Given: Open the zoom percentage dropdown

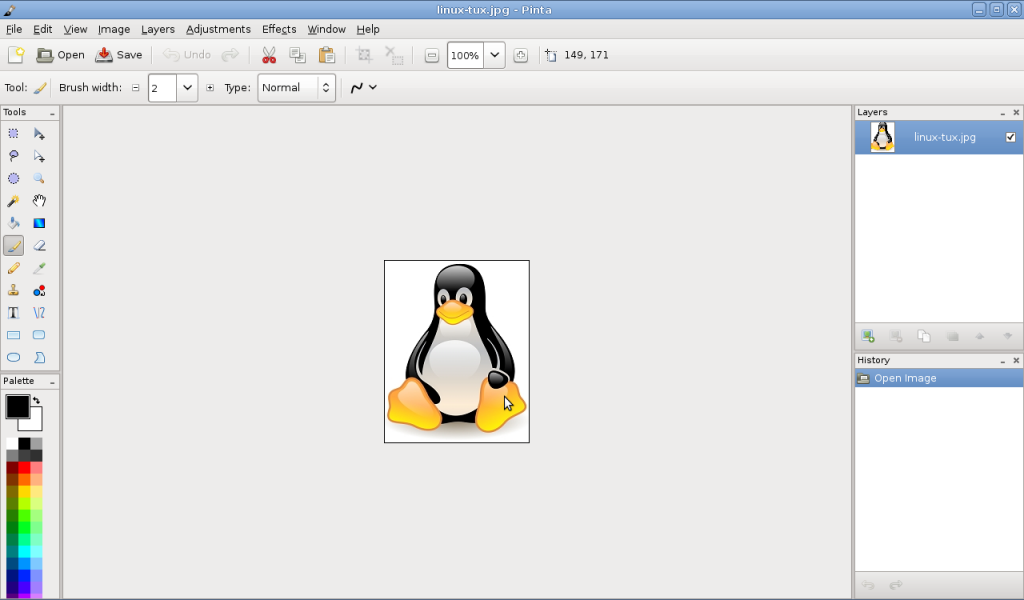Looking at the screenshot, I should [x=494, y=55].
